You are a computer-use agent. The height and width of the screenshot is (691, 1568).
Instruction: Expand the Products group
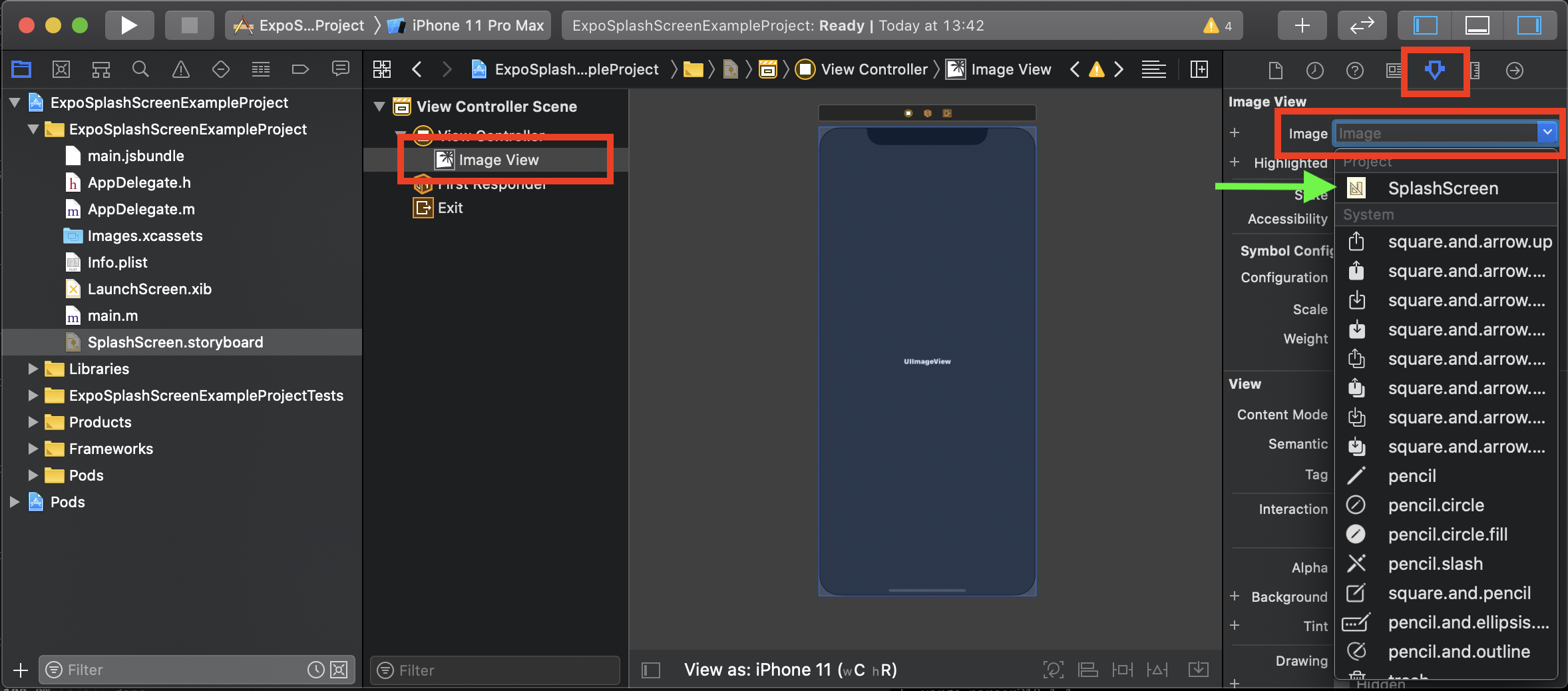coord(33,422)
